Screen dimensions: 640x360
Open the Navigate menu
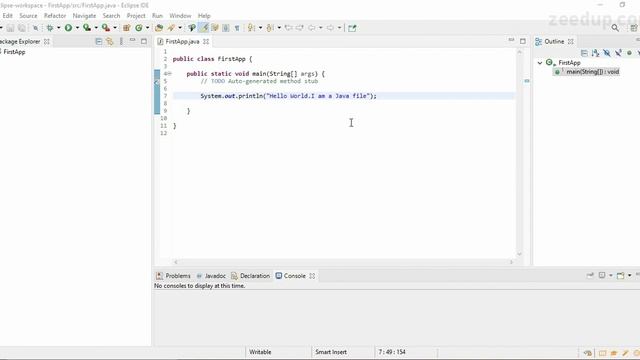pyautogui.click(x=84, y=16)
